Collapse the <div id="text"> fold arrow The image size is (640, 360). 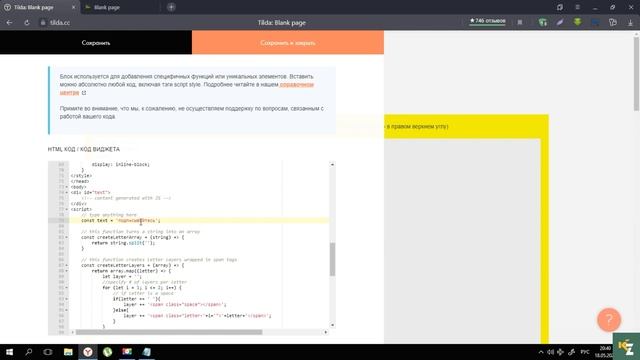pos(67,192)
